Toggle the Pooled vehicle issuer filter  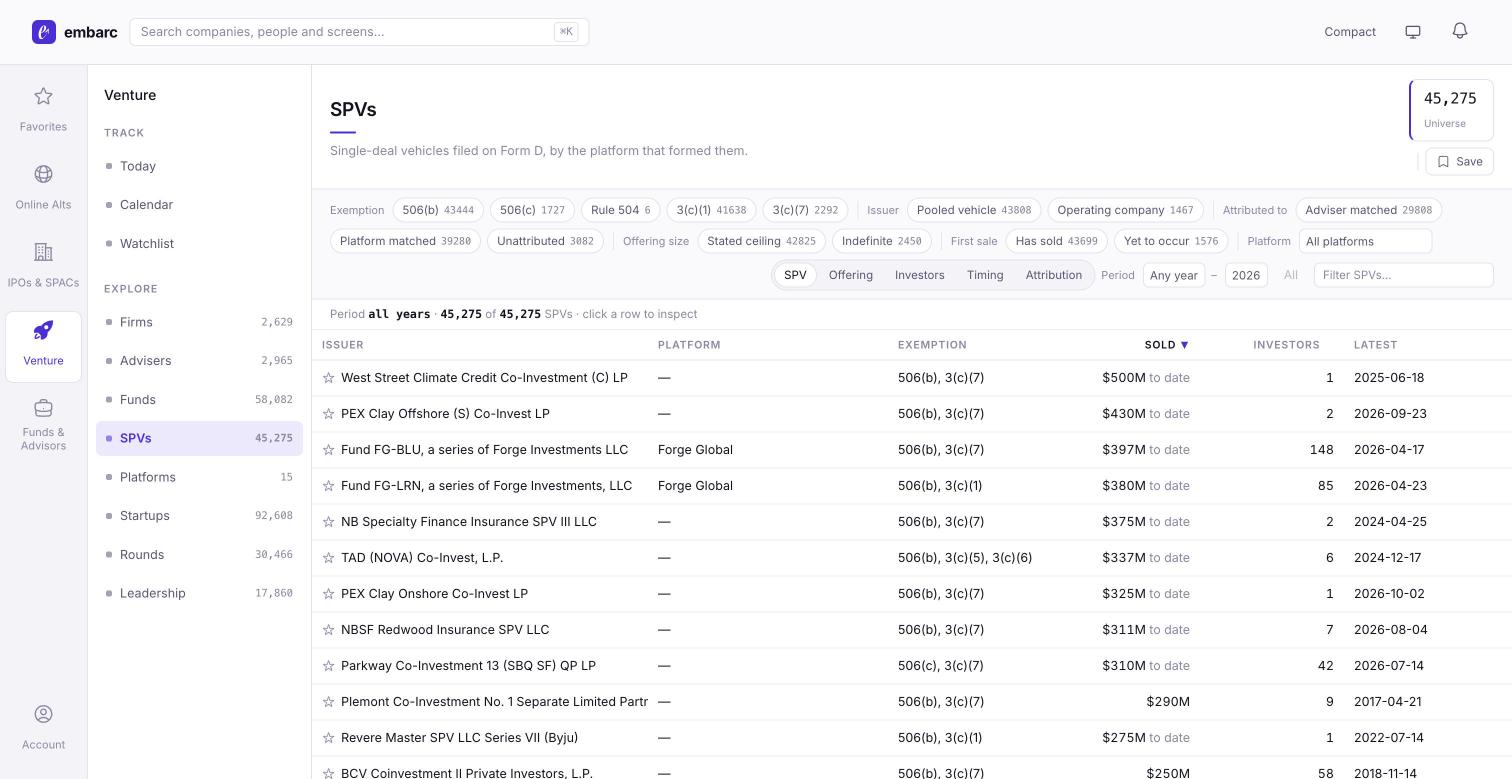[x=974, y=210]
